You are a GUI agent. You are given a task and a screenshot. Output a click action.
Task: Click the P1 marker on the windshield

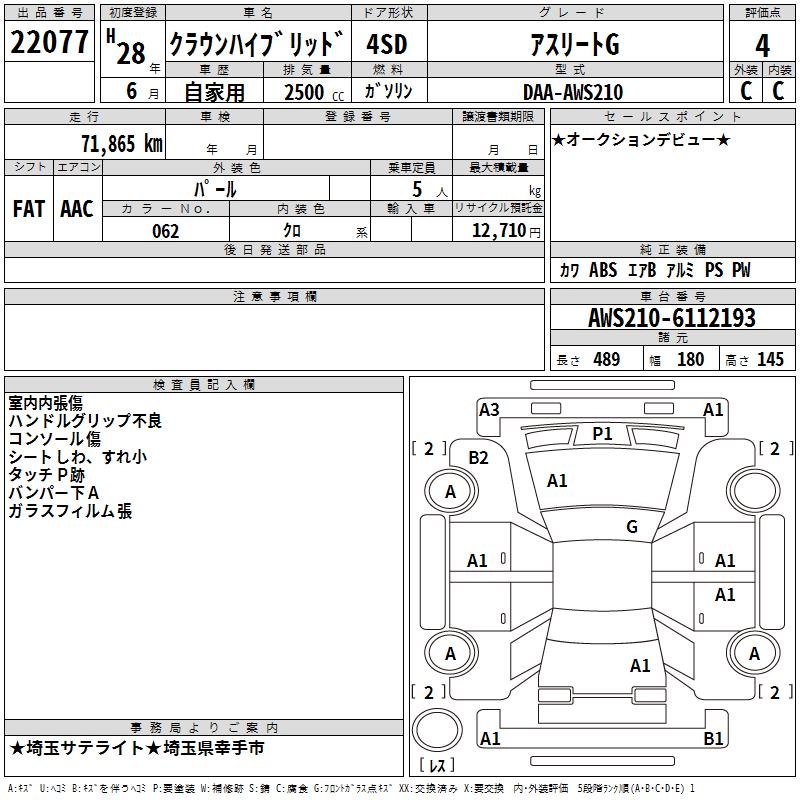click(x=602, y=433)
